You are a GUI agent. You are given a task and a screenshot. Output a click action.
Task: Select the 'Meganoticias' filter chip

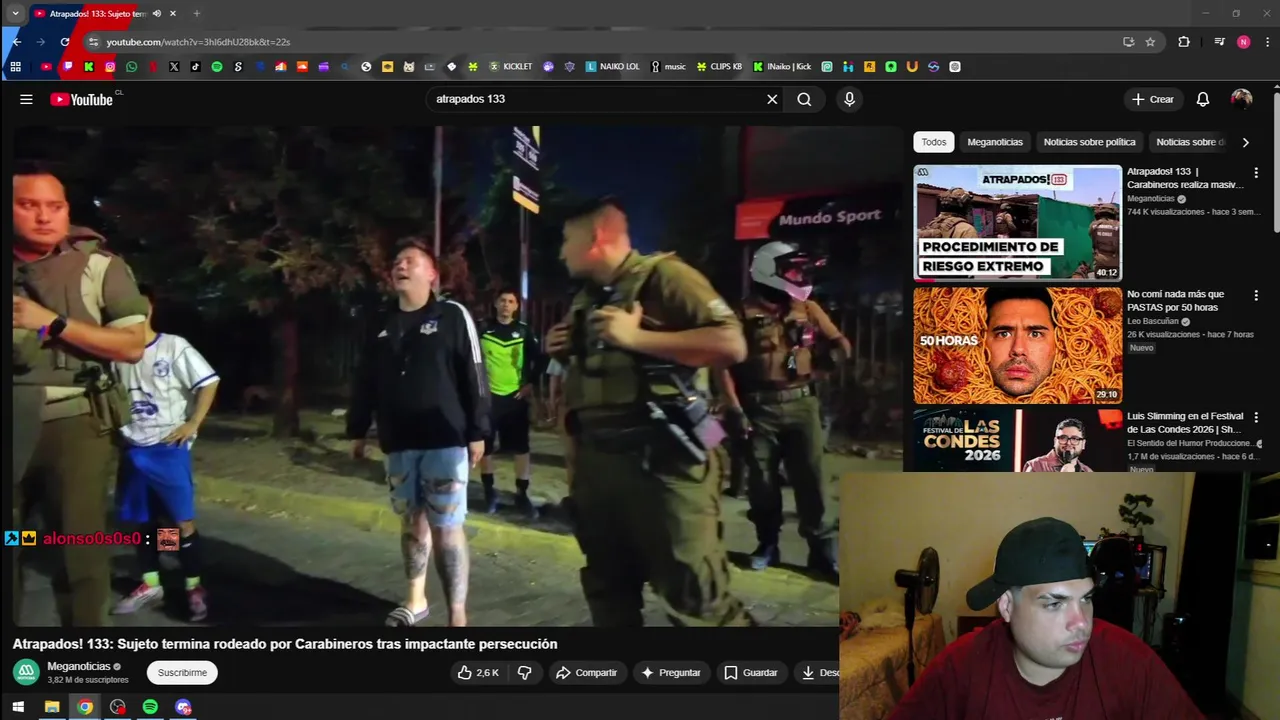click(x=995, y=142)
